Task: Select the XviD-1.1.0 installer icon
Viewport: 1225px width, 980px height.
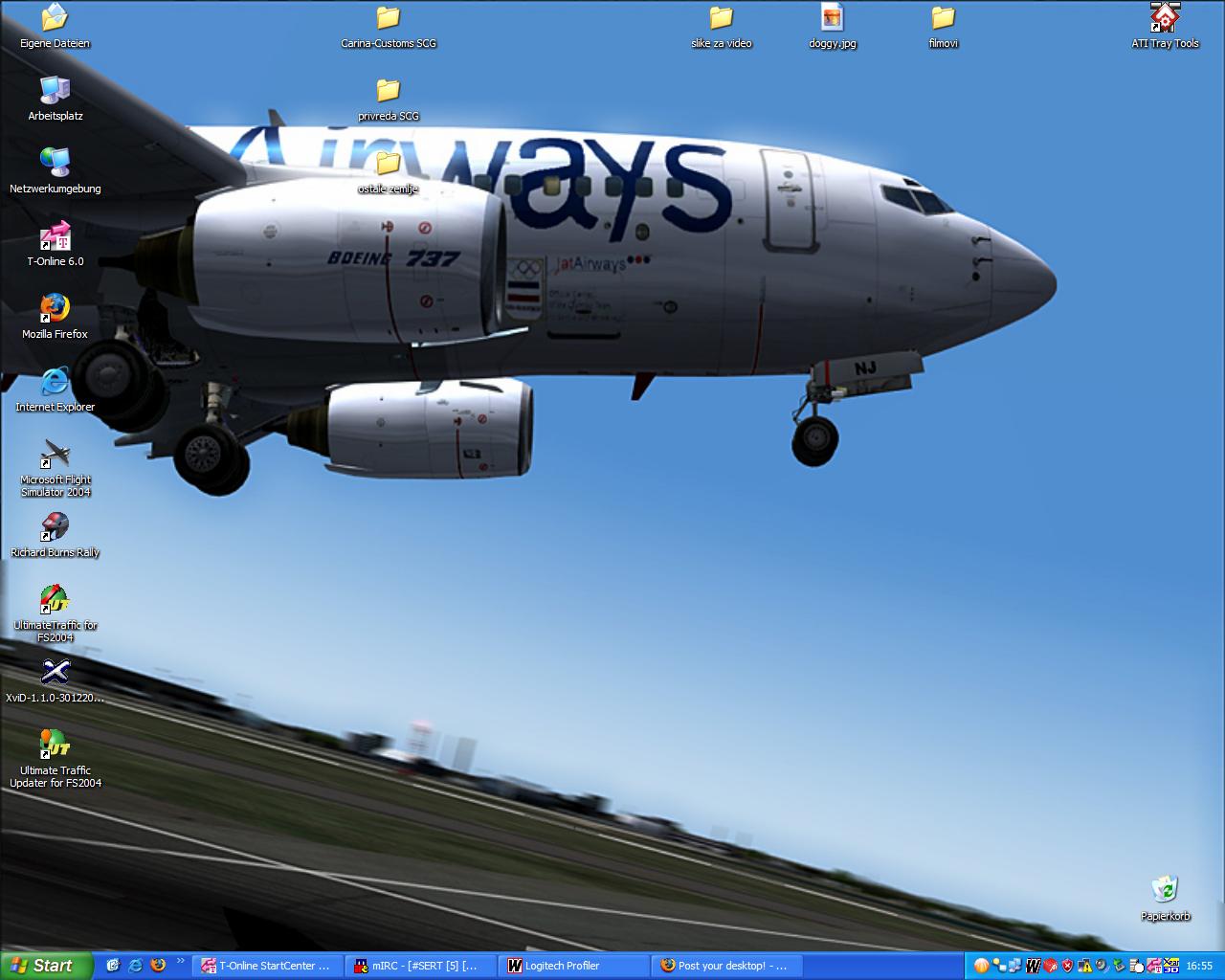Action: tap(56, 680)
